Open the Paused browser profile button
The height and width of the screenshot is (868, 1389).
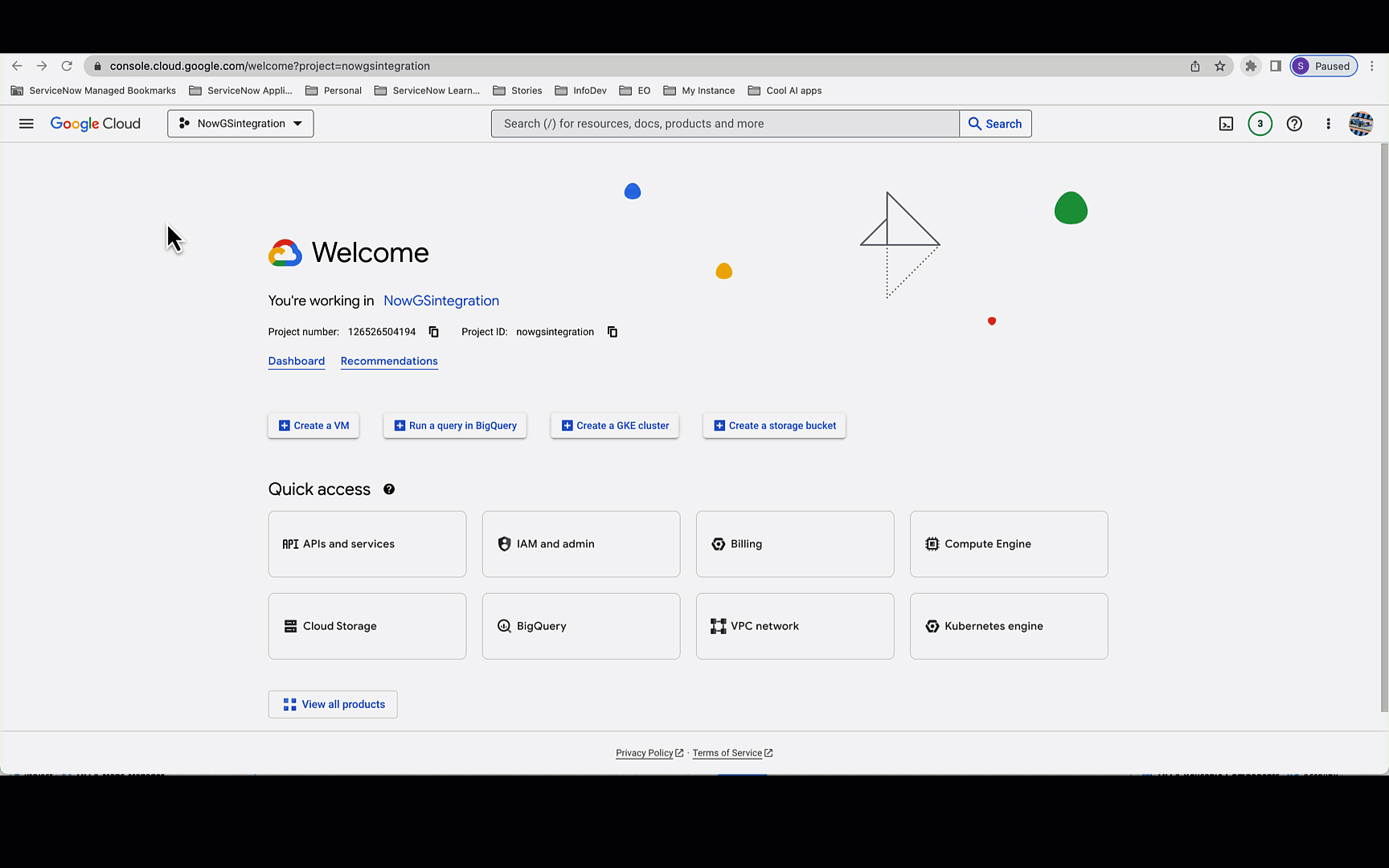tap(1324, 66)
